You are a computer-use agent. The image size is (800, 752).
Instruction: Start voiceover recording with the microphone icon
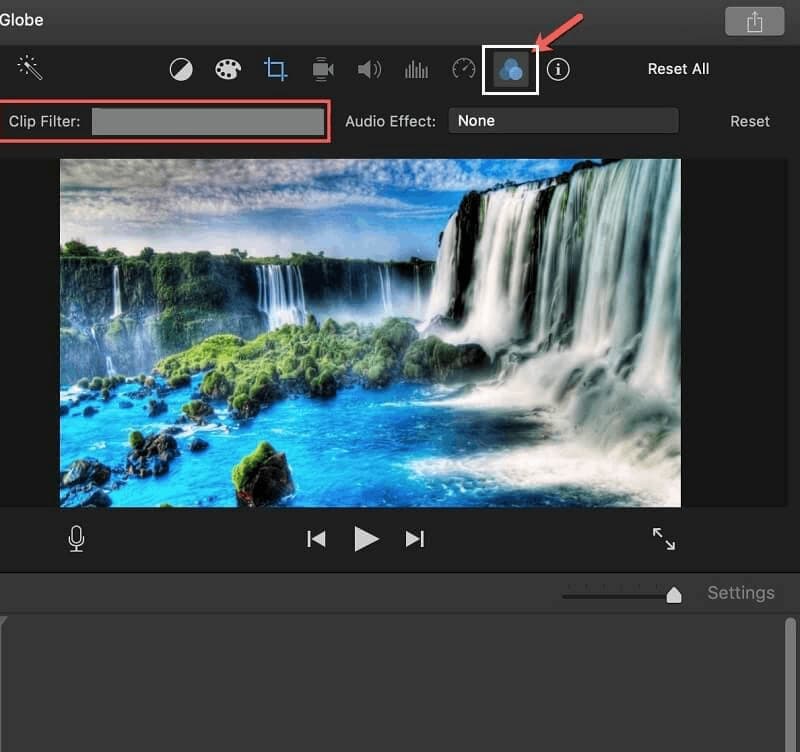click(75, 539)
